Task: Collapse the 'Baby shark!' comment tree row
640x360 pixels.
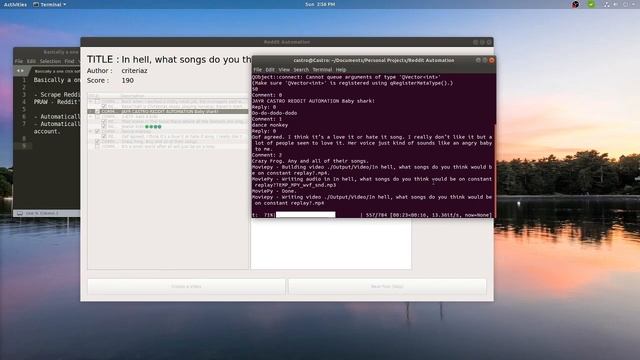Action: 91,111
